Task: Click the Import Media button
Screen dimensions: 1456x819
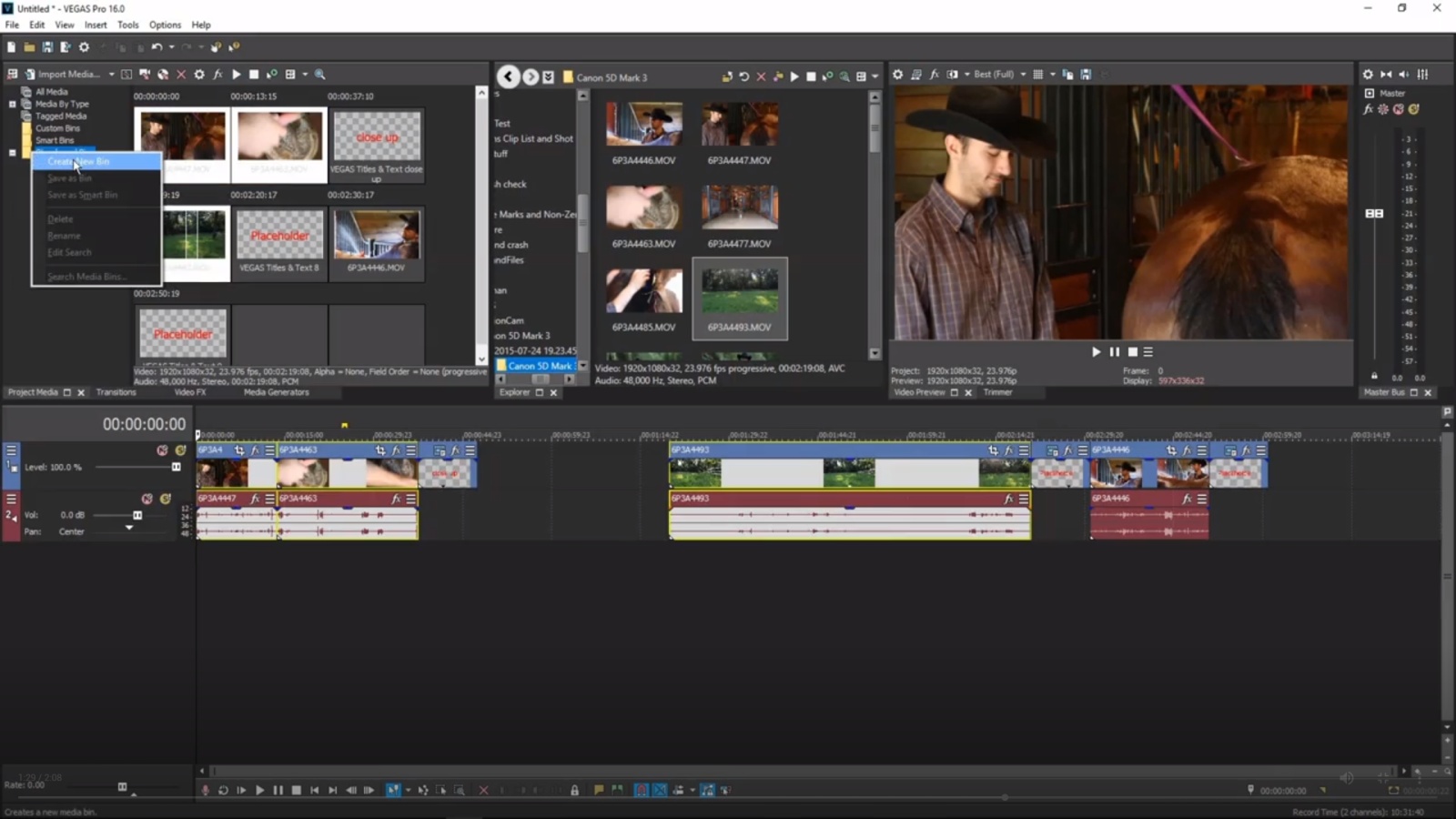Action: (62, 75)
